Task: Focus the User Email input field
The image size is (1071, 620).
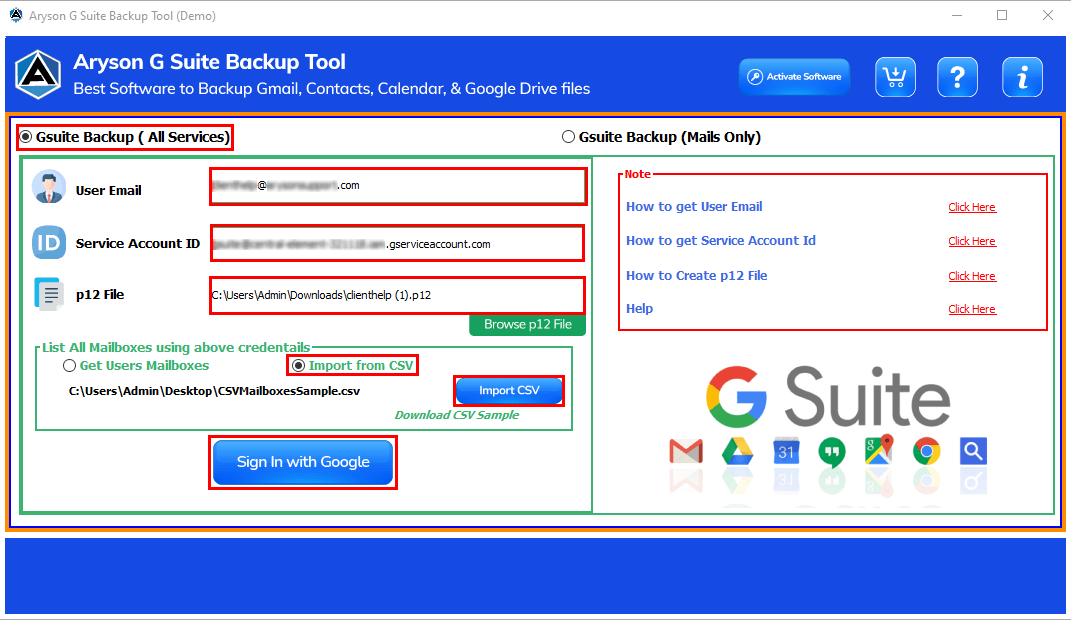Action: (x=398, y=186)
